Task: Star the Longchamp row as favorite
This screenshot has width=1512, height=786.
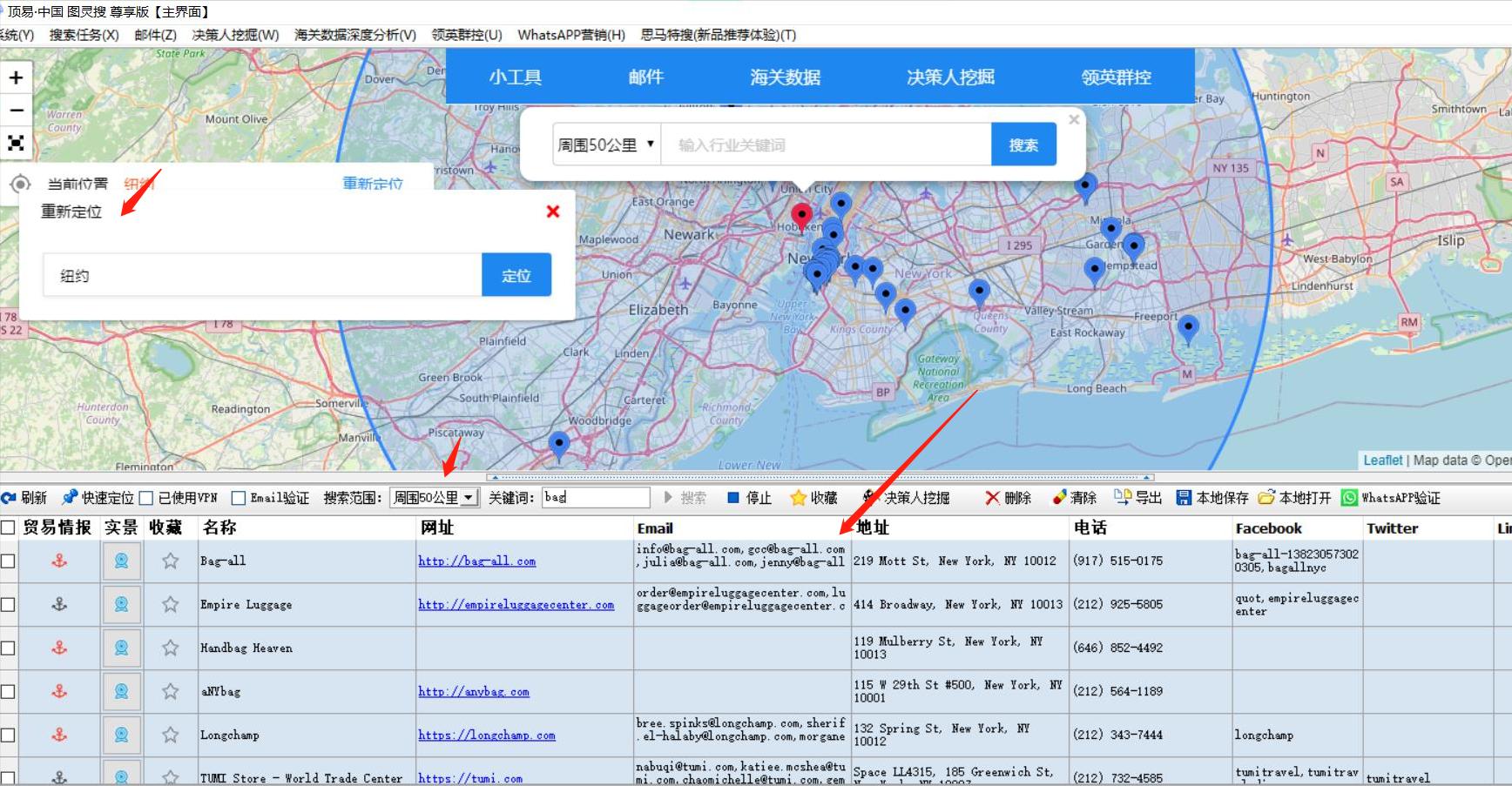Action: point(170,735)
